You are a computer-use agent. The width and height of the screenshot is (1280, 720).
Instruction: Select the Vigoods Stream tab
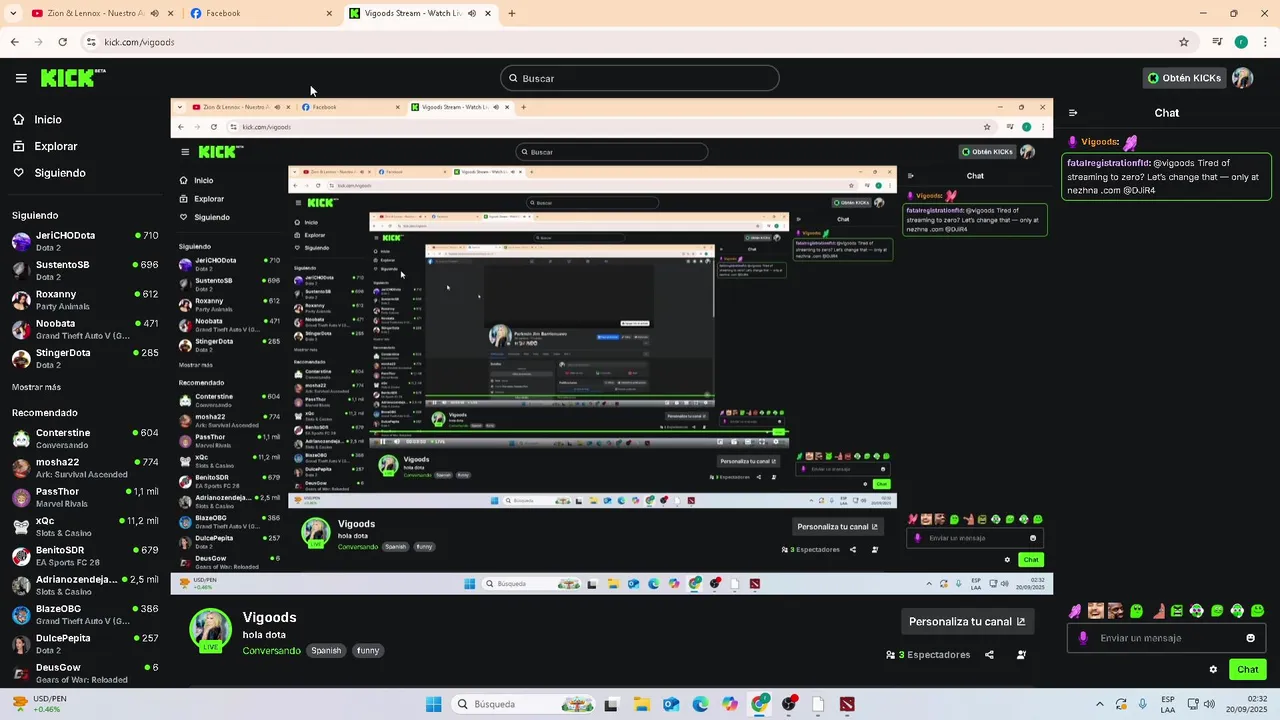[420, 13]
